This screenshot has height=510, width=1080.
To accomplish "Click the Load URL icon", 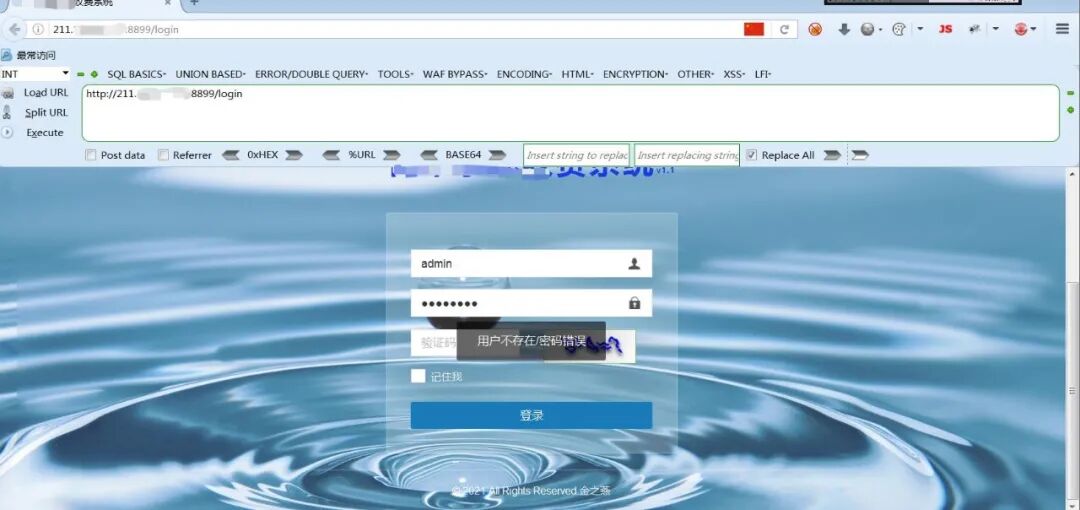I will [x=8, y=93].
